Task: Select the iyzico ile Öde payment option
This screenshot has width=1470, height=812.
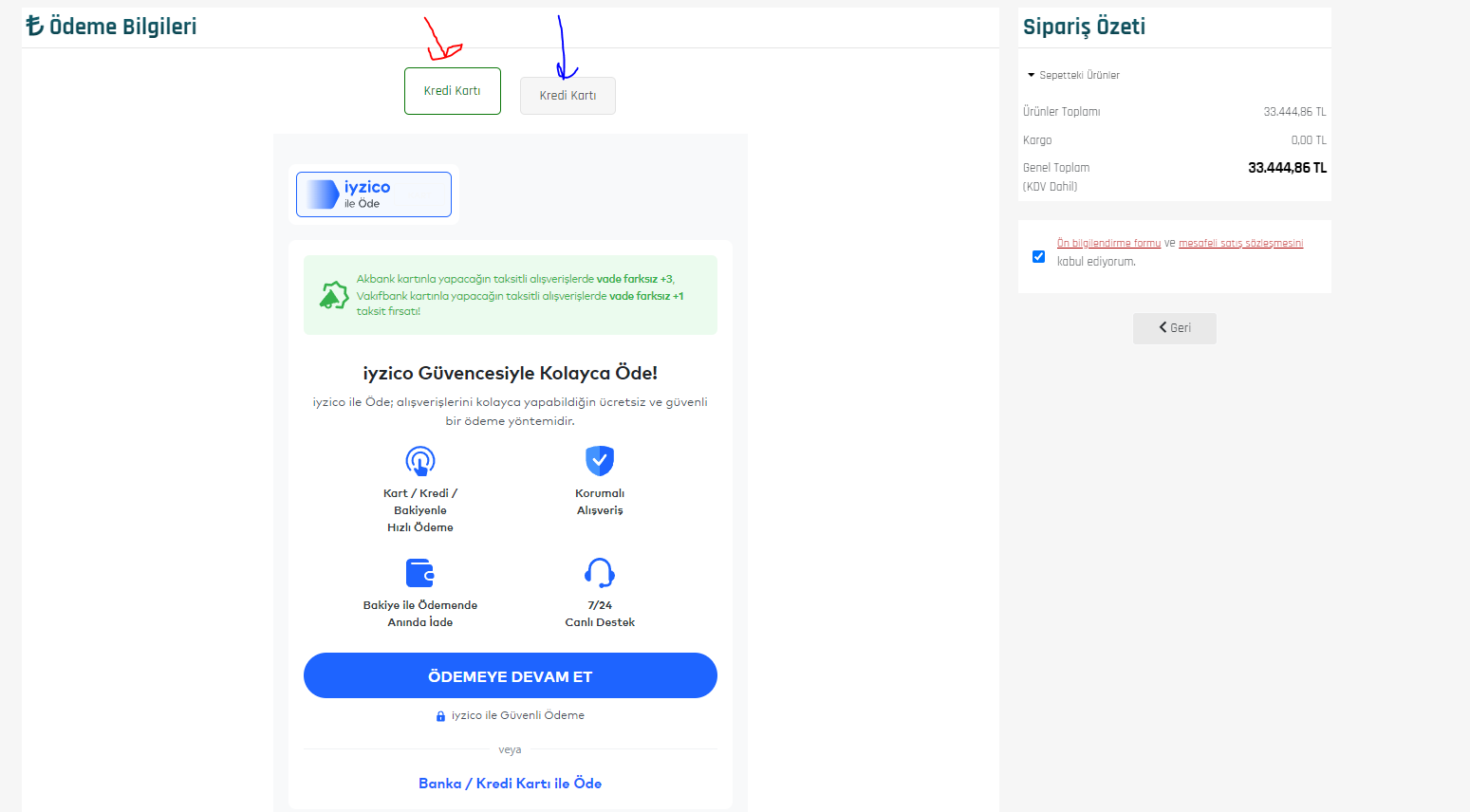Action: tap(374, 194)
